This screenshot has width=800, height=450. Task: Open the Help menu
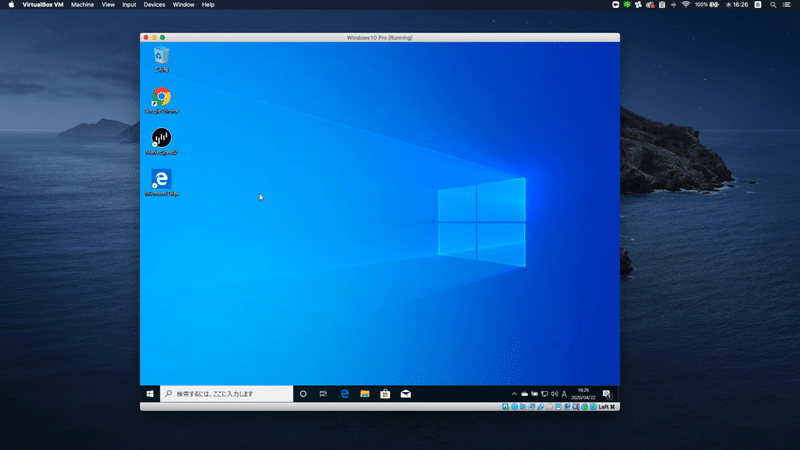tap(208, 5)
